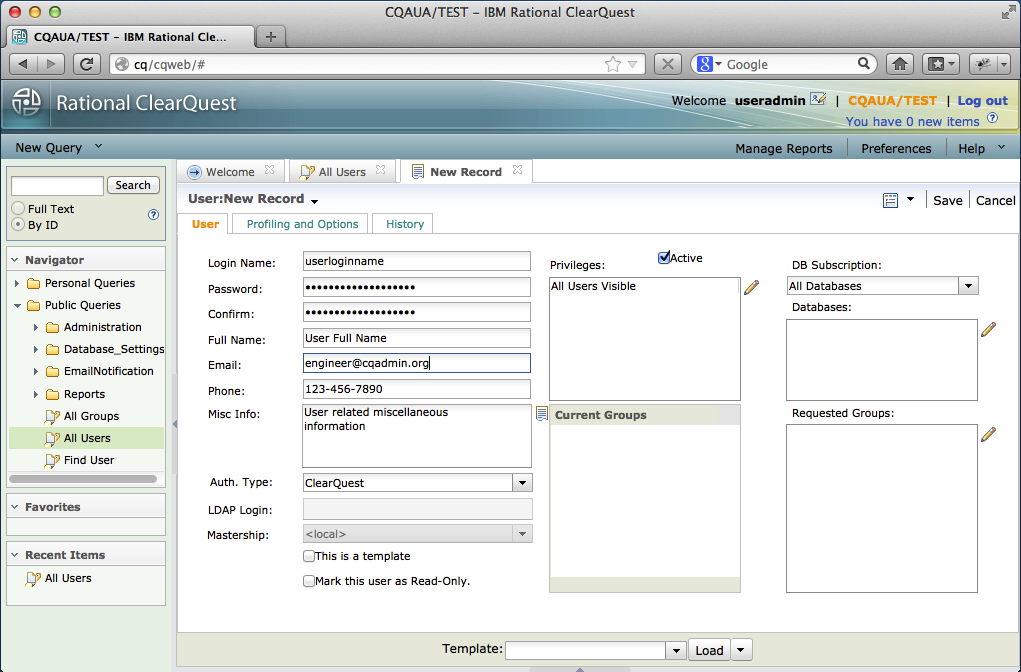Click the bookmarks menu toolbar icon
This screenshot has height=672, width=1021.
pos(940,64)
